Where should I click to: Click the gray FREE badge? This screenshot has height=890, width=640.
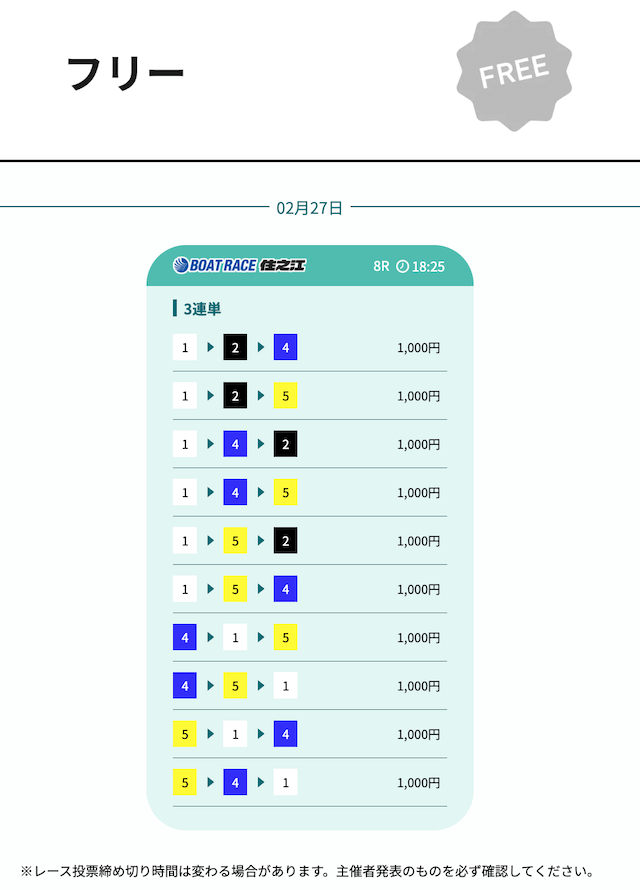click(513, 70)
